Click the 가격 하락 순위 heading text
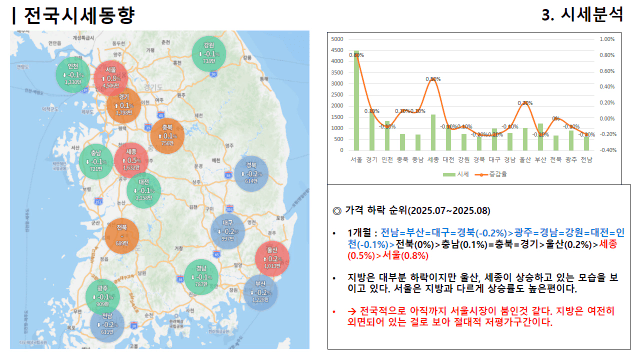The width and height of the screenshot is (640, 360). coord(376,211)
